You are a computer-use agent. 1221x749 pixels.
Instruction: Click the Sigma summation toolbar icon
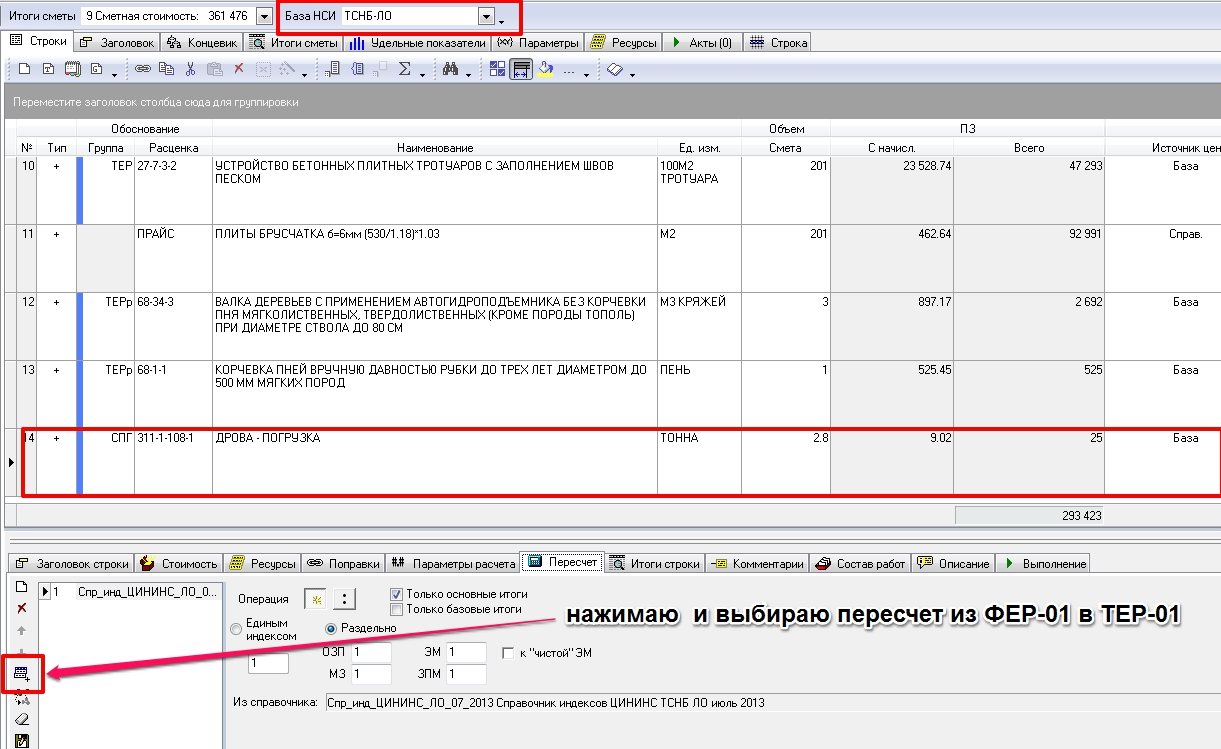click(405, 69)
